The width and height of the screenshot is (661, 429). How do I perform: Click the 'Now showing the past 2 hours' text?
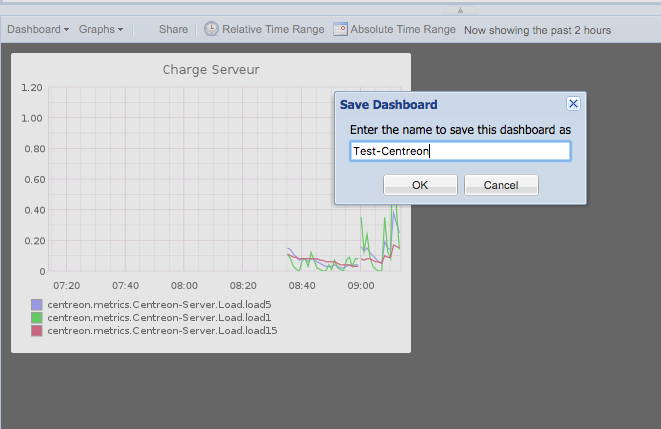point(537,30)
